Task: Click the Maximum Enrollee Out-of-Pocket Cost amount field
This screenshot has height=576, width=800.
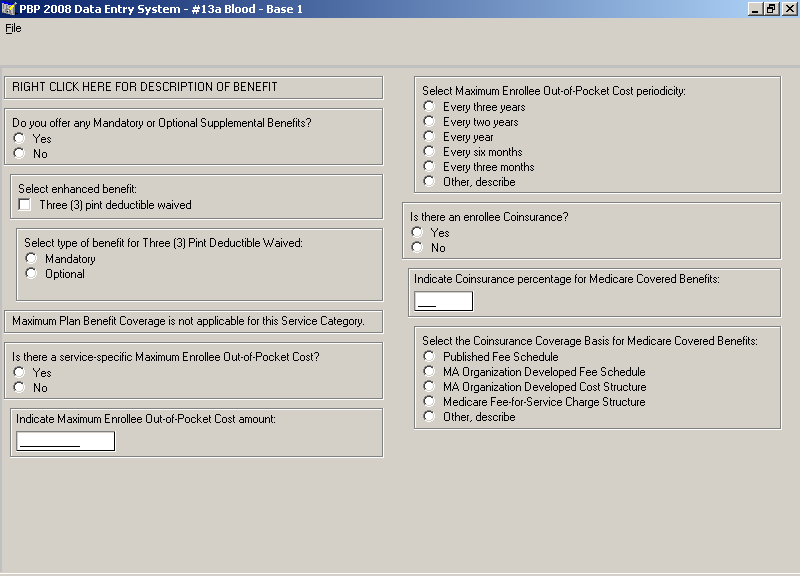Action: pyautogui.click(x=65, y=441)
